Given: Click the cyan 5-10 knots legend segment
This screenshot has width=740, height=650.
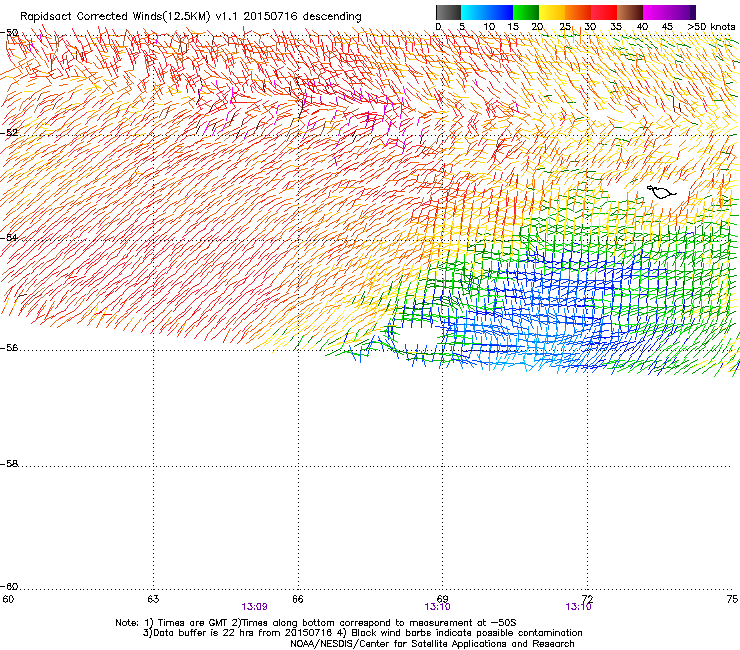Looking at the screenshot, I should click(474, 12).
